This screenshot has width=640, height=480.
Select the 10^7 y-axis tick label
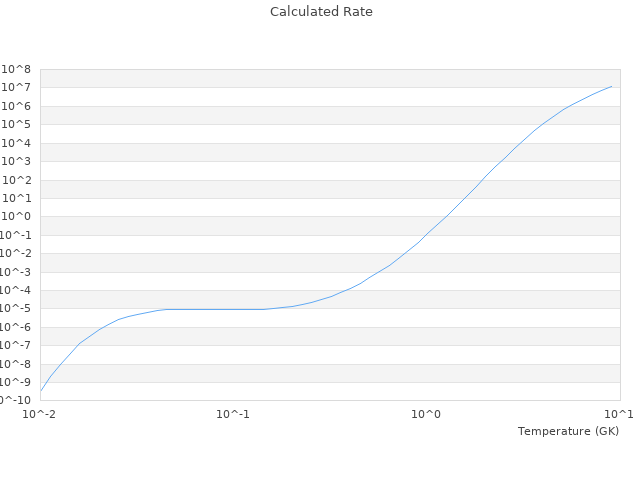[18, 88]
